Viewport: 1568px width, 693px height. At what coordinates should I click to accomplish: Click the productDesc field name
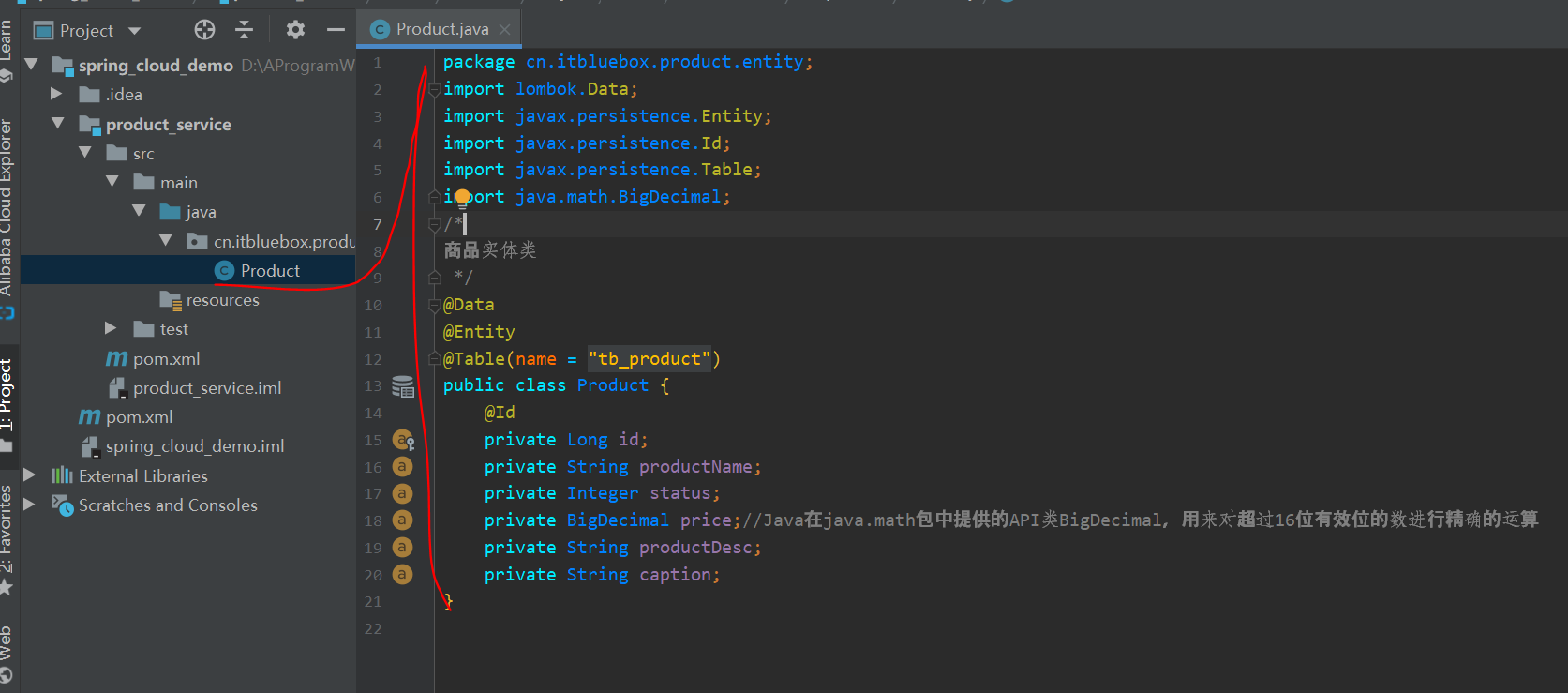696,548
